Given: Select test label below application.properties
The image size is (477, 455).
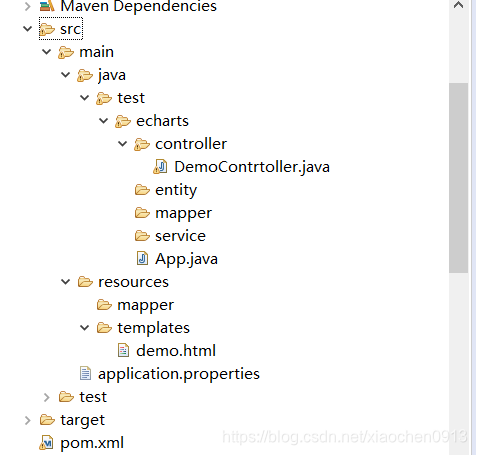Looking at the screenshot, I should pos(93,397).
